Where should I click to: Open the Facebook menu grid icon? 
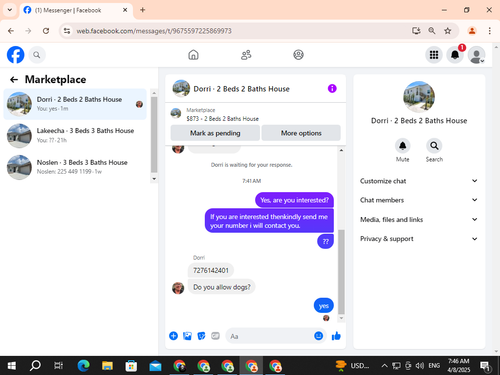(x=434, y=55)
